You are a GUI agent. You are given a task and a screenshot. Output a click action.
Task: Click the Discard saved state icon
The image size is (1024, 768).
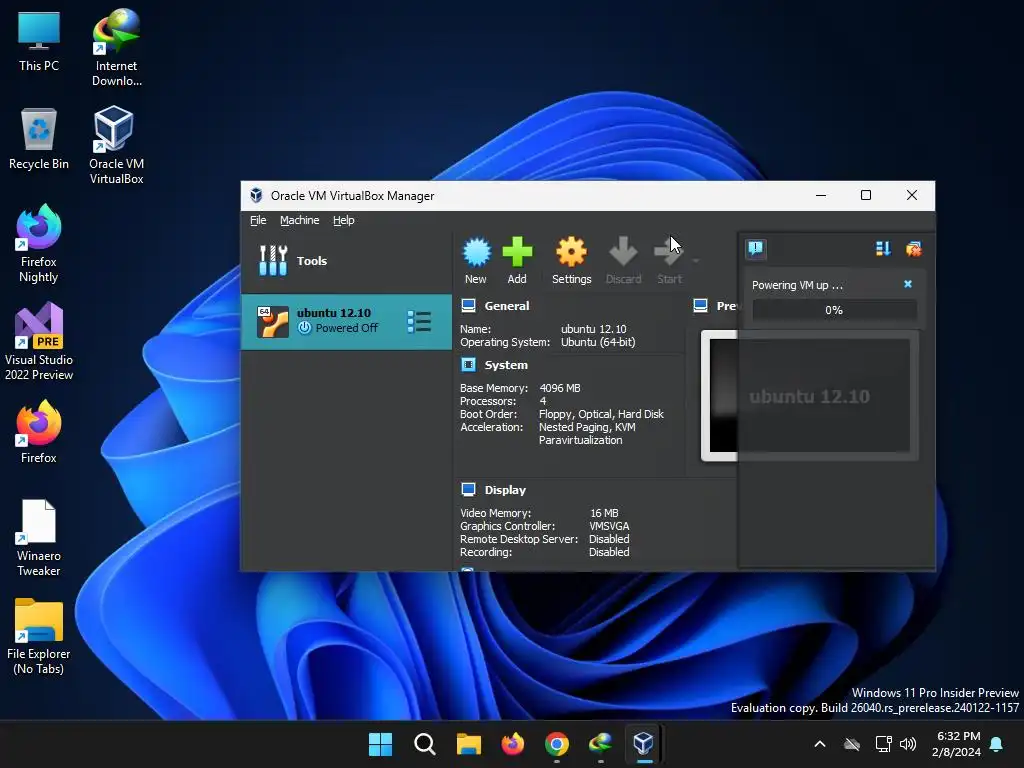[x=623, y=252]
